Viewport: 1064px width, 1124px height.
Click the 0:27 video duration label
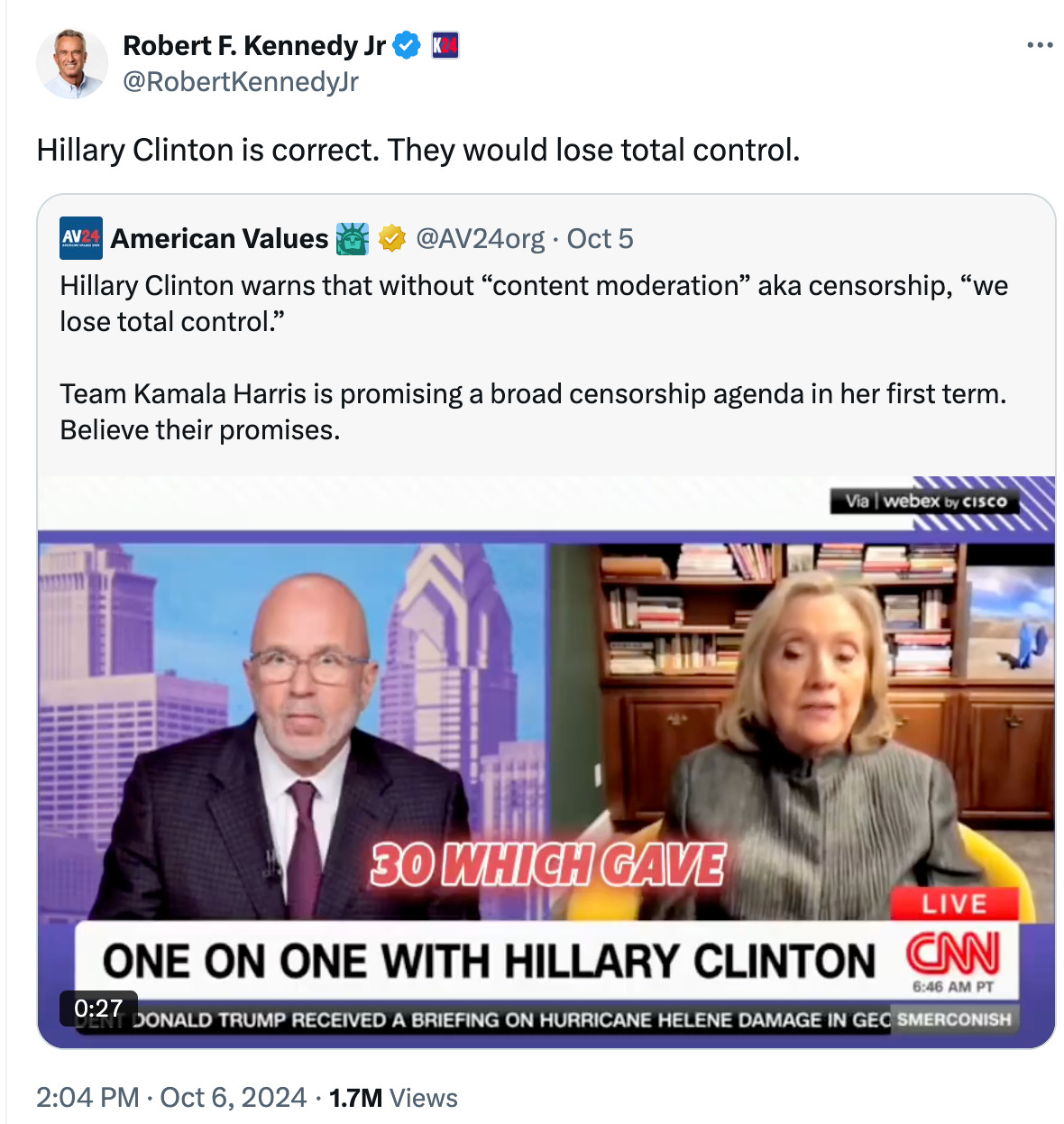point(98,1009)
